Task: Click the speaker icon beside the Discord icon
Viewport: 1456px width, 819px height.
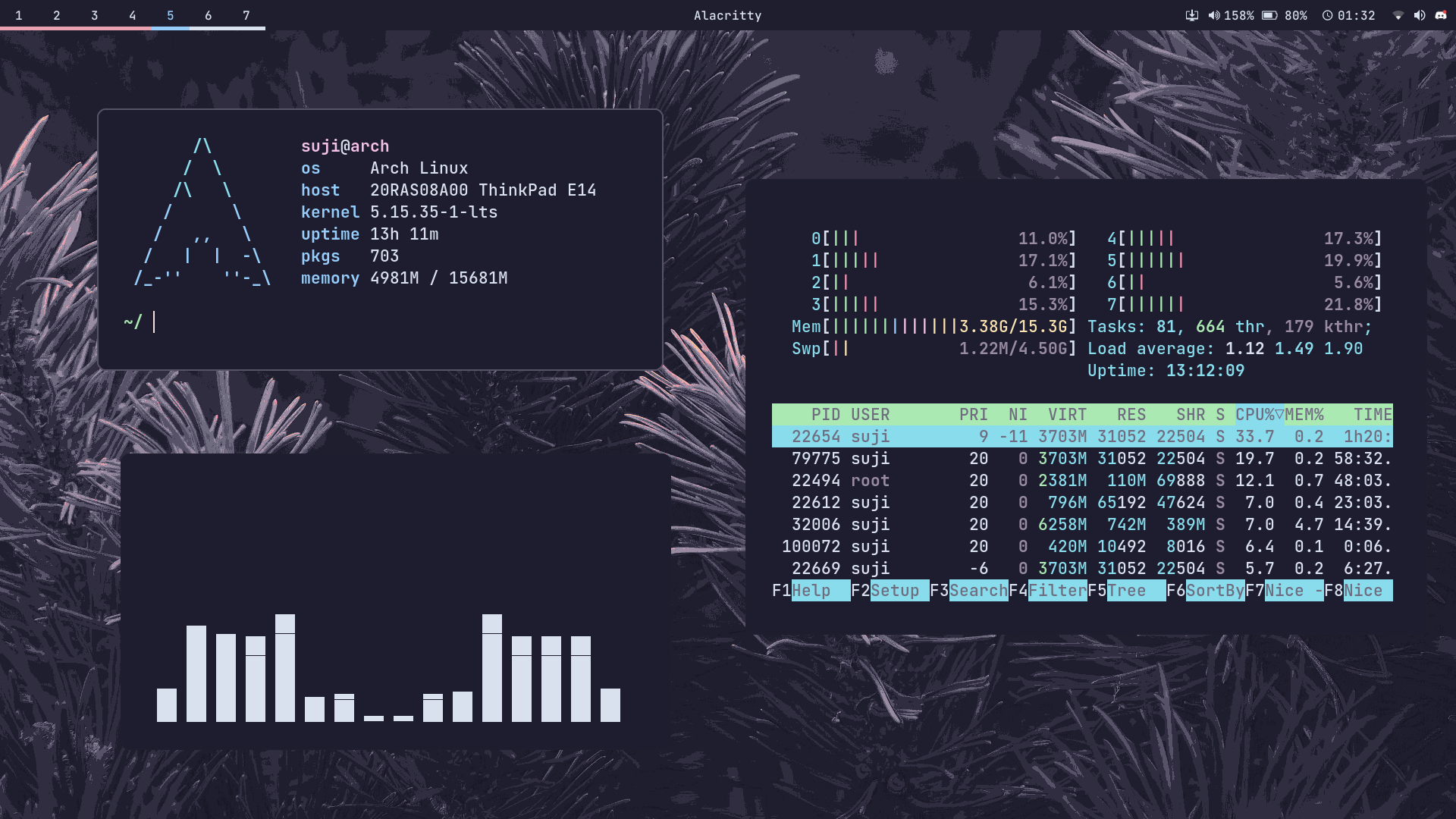Action: pos(1419,14)
